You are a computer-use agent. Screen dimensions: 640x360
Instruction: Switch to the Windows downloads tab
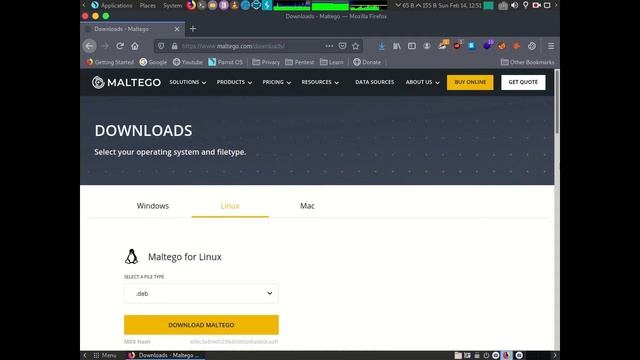tap(153, 206)
